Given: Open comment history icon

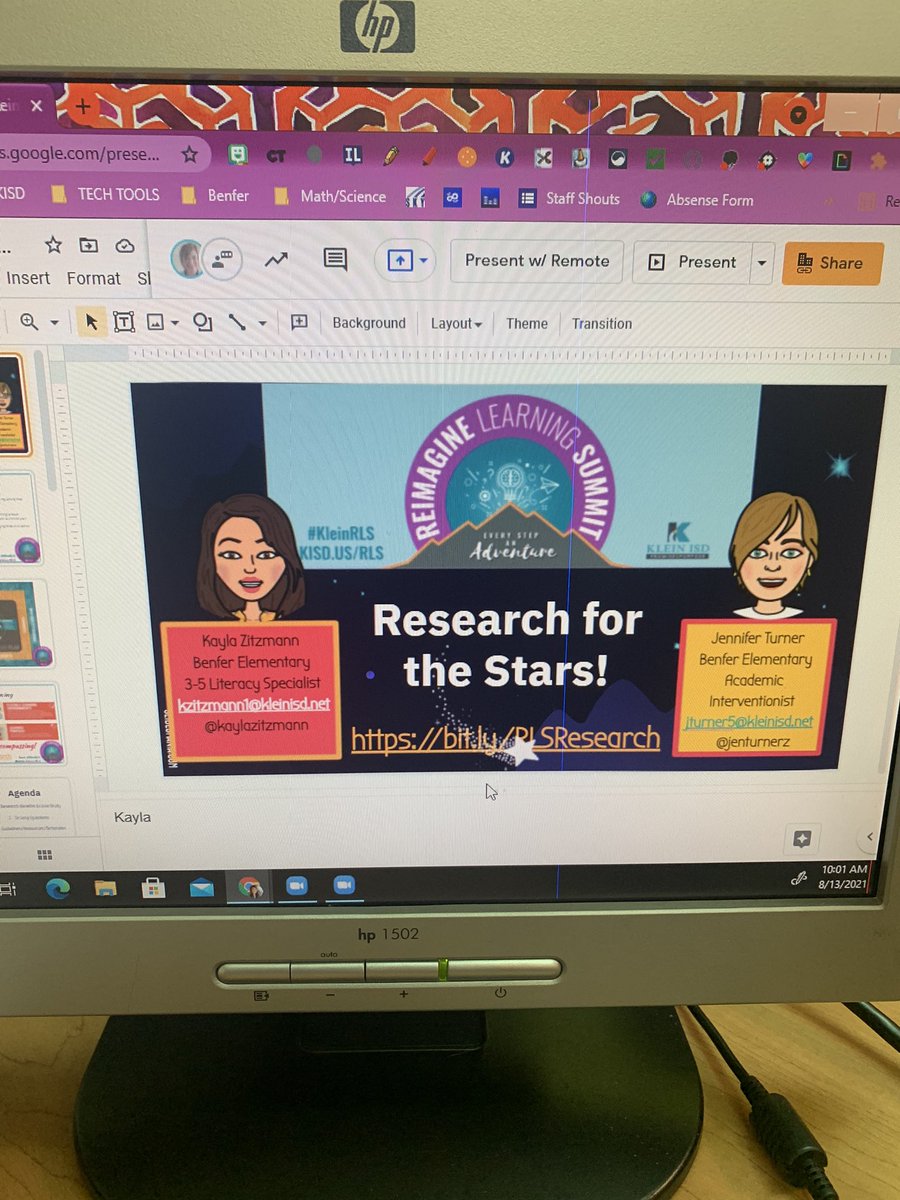Looking at the screenshot, I should point(335,260).
